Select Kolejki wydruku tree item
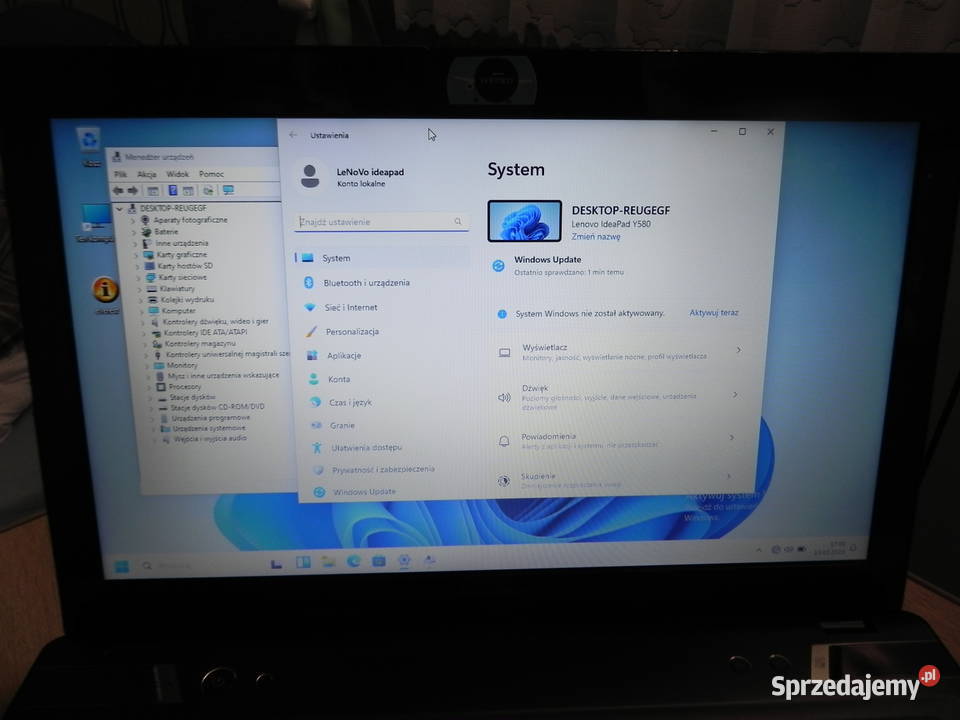Screen dimensions: 960x720 coord(187,299)
